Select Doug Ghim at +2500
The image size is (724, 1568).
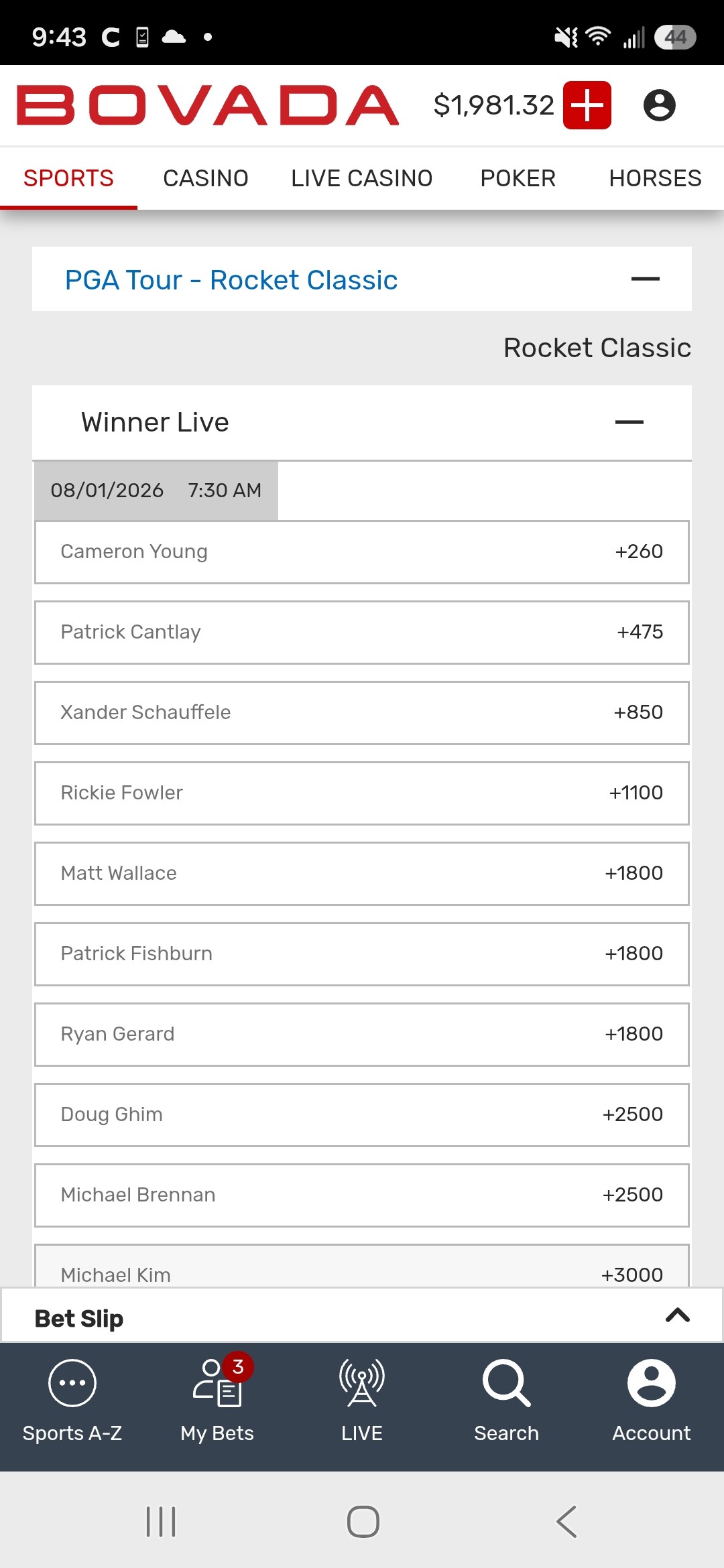coord(362,1115)
